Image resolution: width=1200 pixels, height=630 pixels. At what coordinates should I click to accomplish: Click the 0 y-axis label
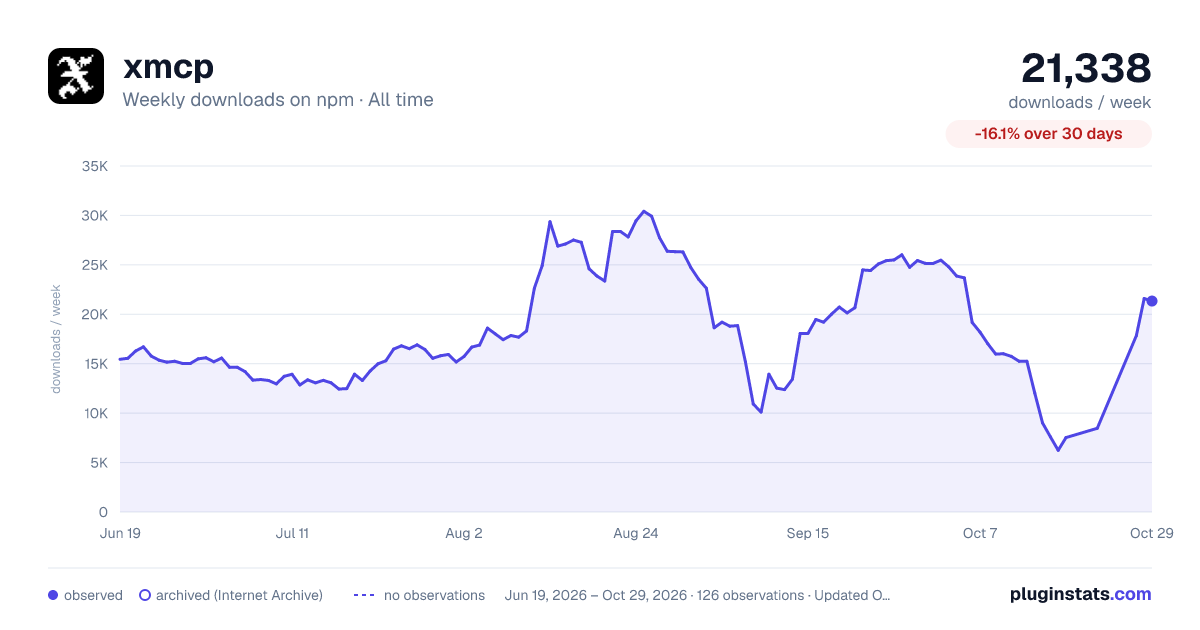click(x=103, y=512)
